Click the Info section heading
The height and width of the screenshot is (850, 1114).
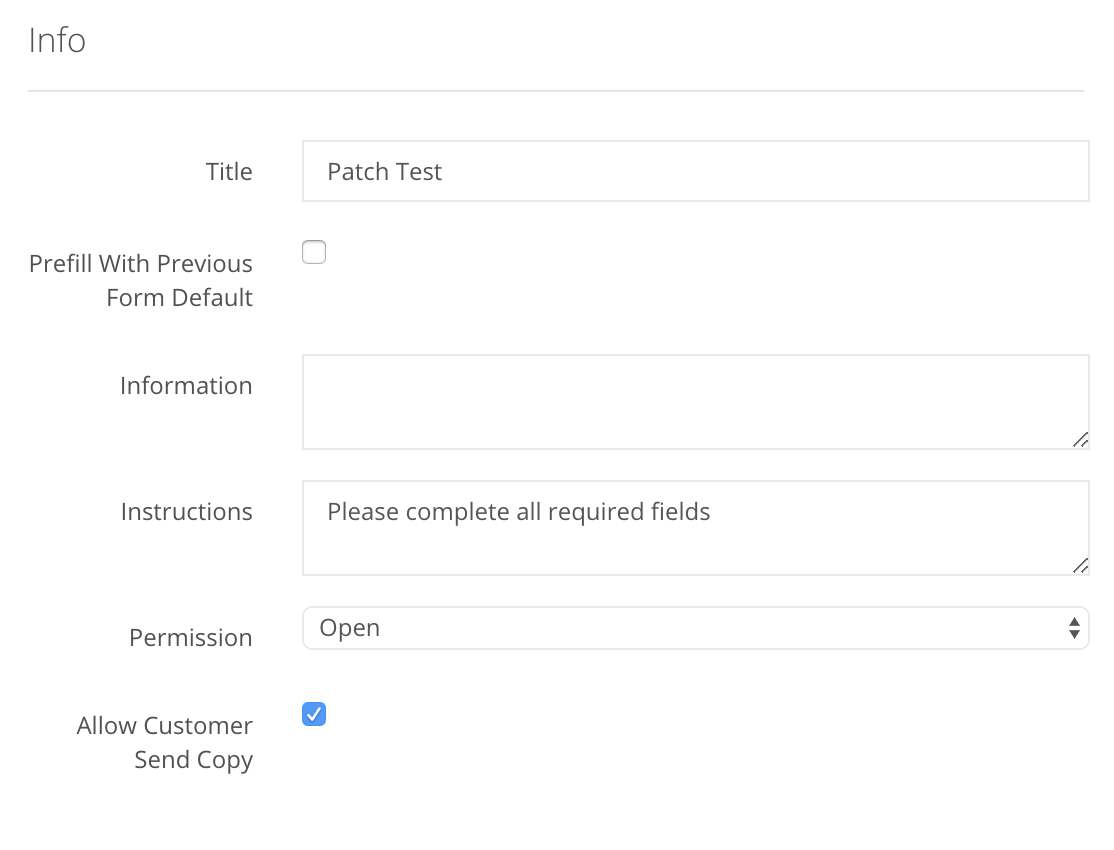click(x=57, y=40)
